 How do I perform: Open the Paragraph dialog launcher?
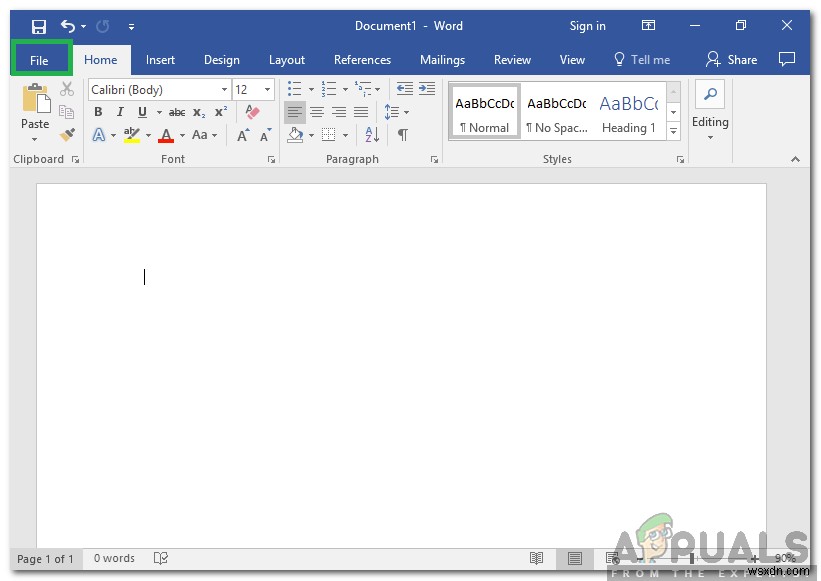(435, 160)
